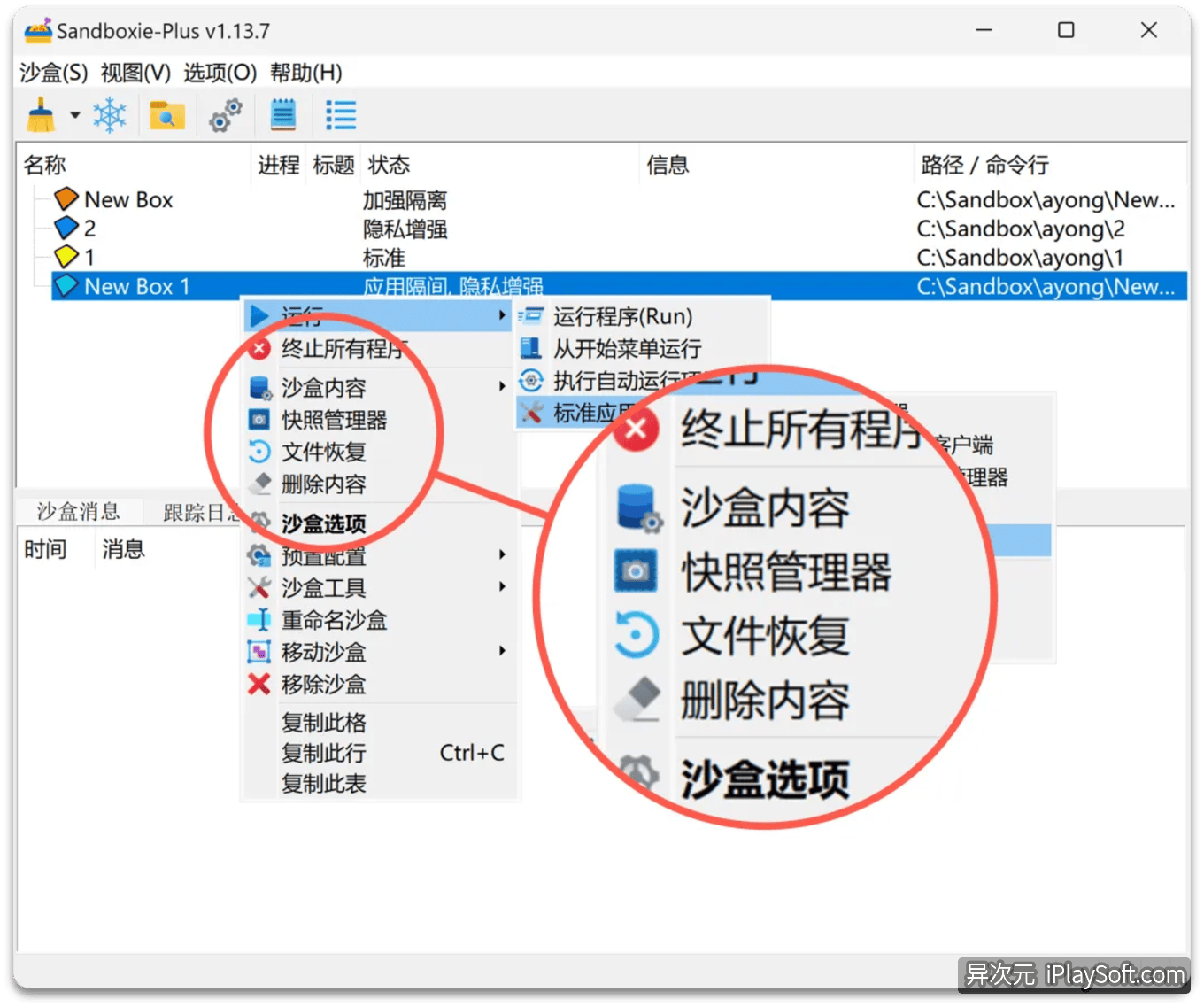Expand the 移动沙盒 submenu arrow

502,651
